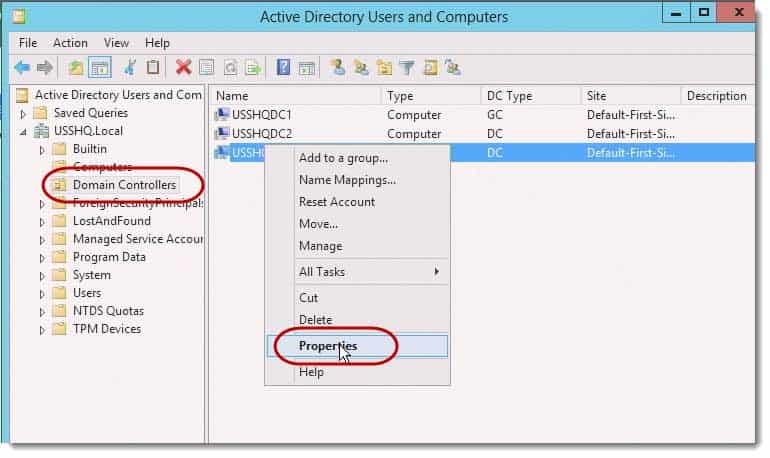Expand the System container
This screenshot has width=770, height=458.
(42, 276)
